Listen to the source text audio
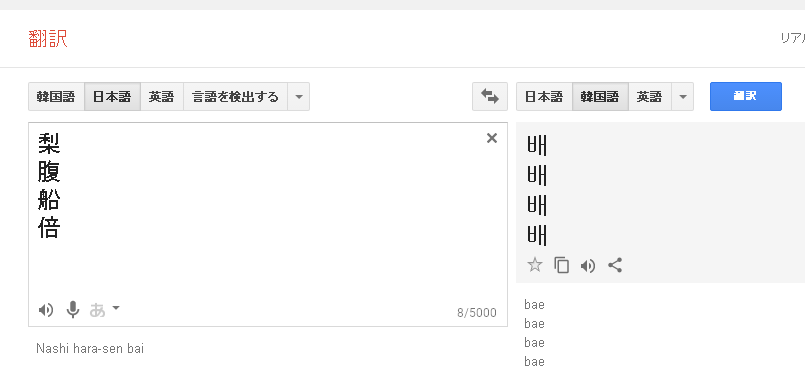Image resolution: width=805 pixels, height=390 pixels. tap(46, 310)
